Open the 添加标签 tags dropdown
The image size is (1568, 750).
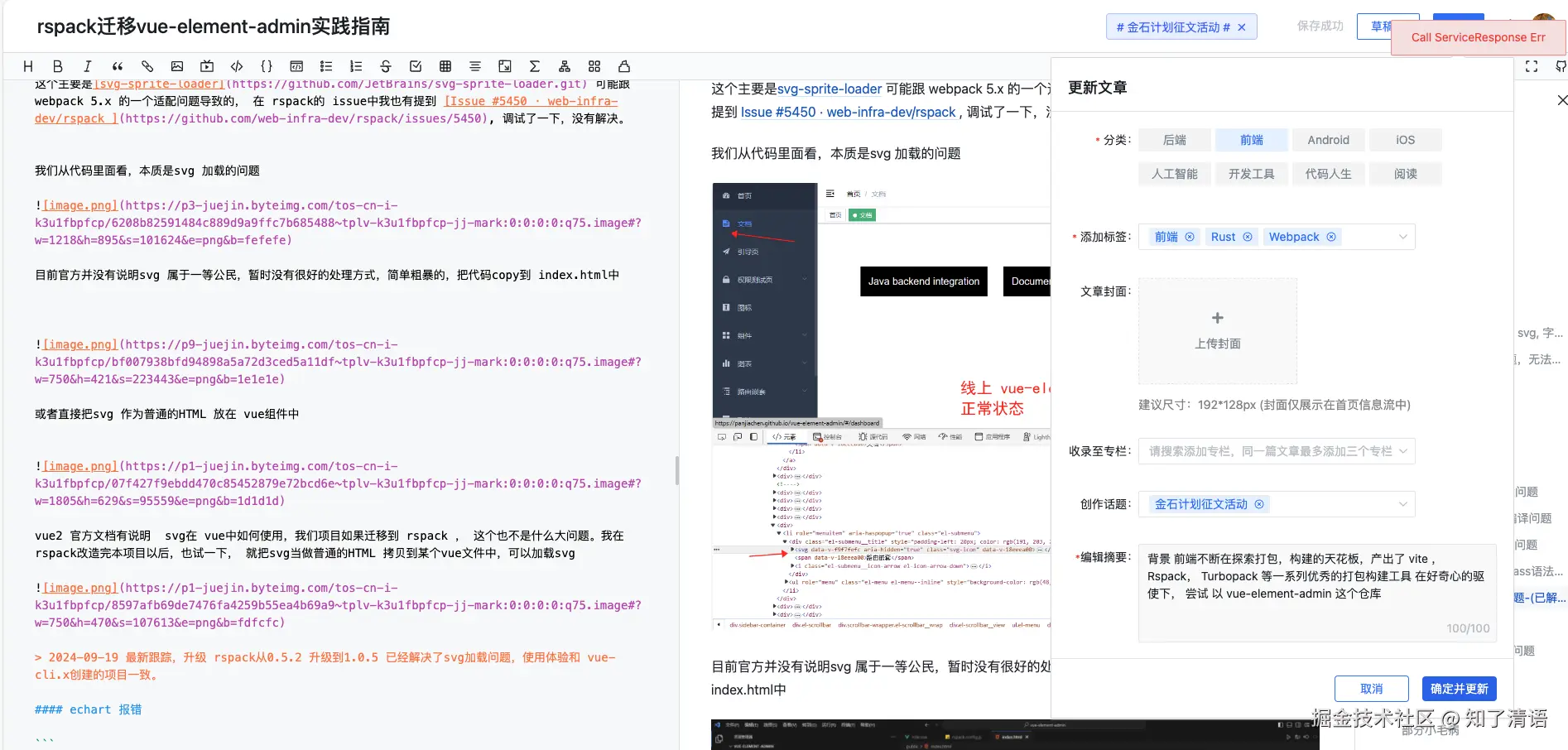point(1402,237)
